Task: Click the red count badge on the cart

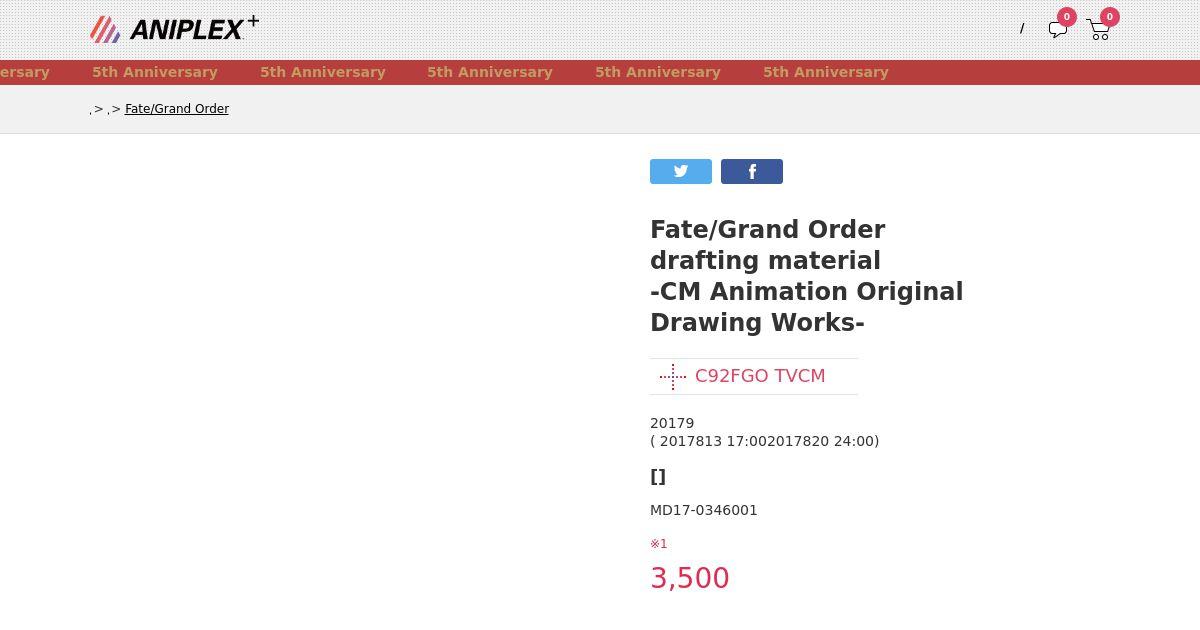Action: coord(1109,17)
